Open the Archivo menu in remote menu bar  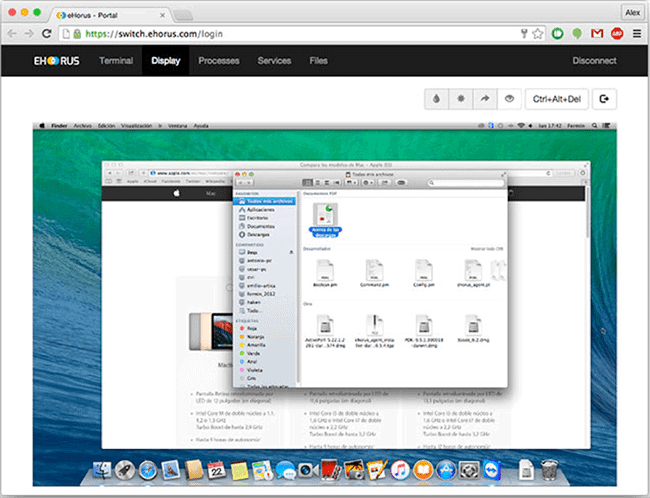(82, 126)
